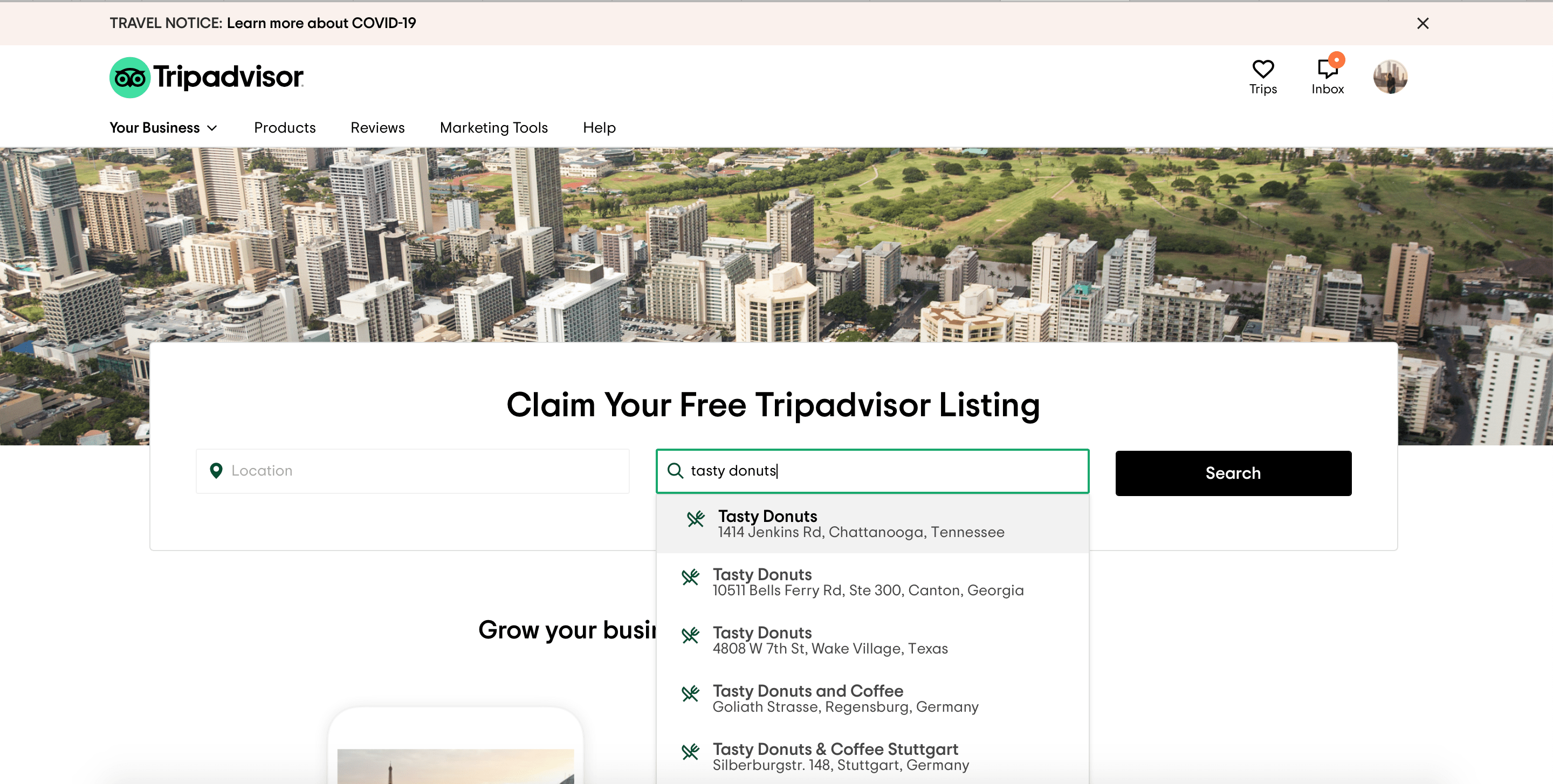The height and width of the screenshot is (784, 1553).
Task: Click restaurant icon beside Stuttgart result
Action: tap(690, 752)
